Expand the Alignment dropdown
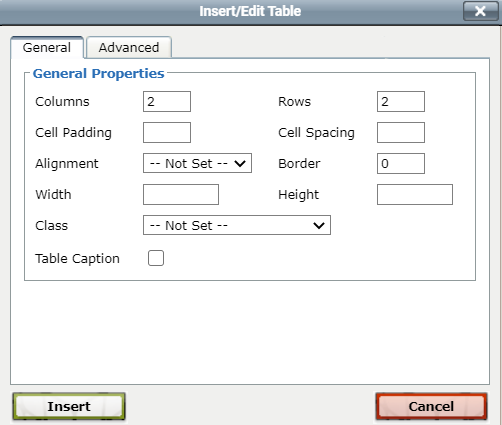The width and height of the screenshot is (502, 425). [x=197, y=163]
